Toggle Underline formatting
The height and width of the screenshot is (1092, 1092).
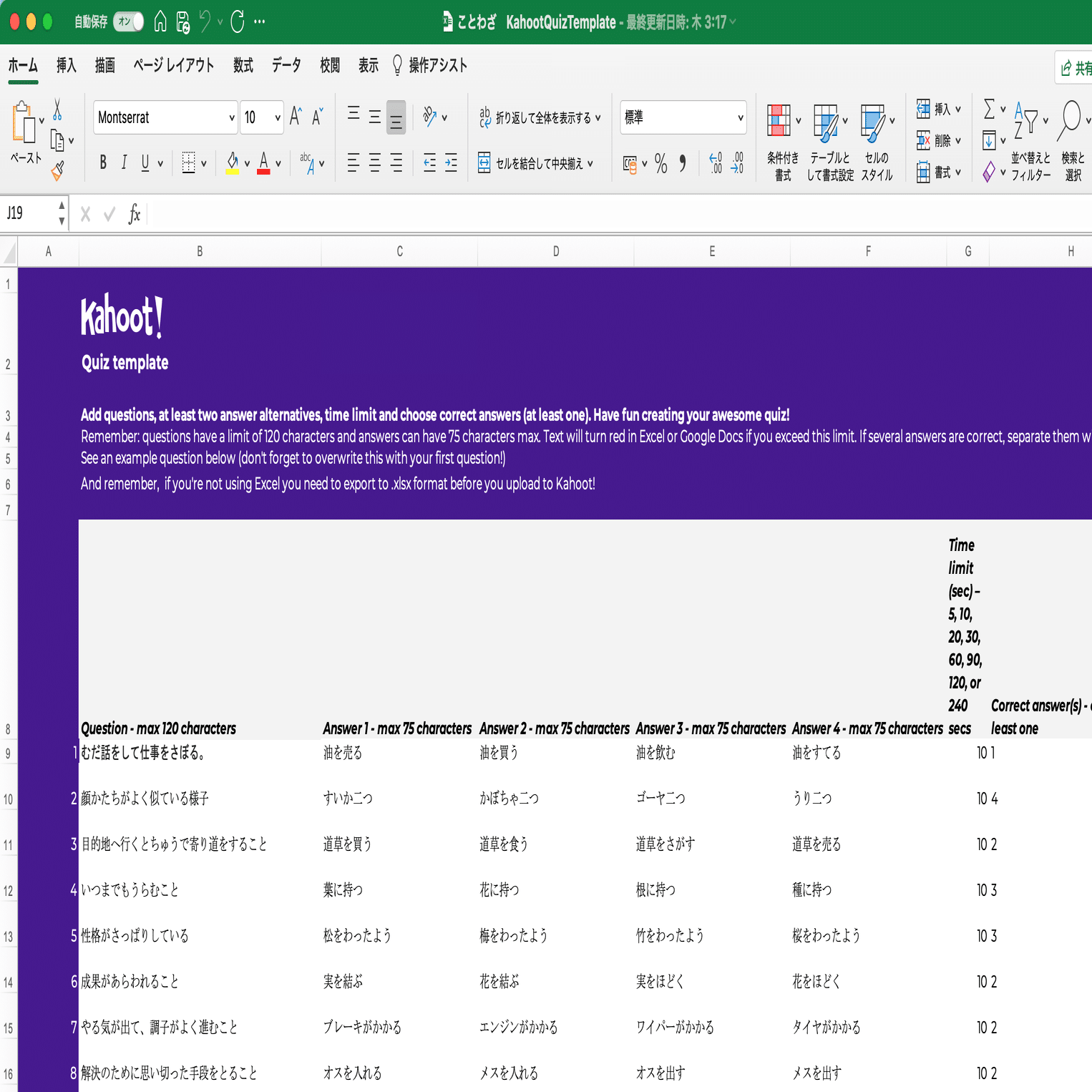[145, 163]
